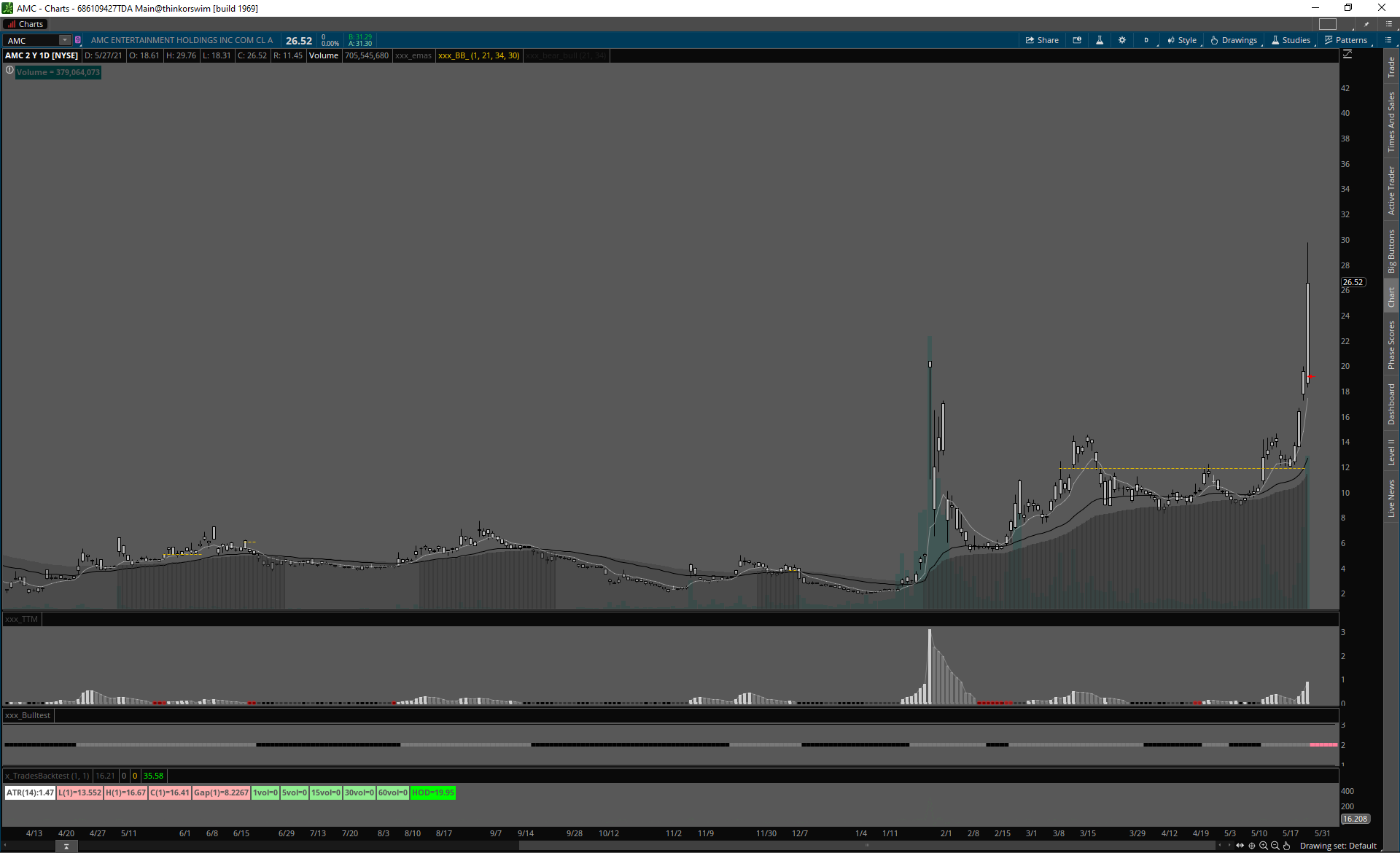Toggle the pin icon in top bar

(1367, 24)
